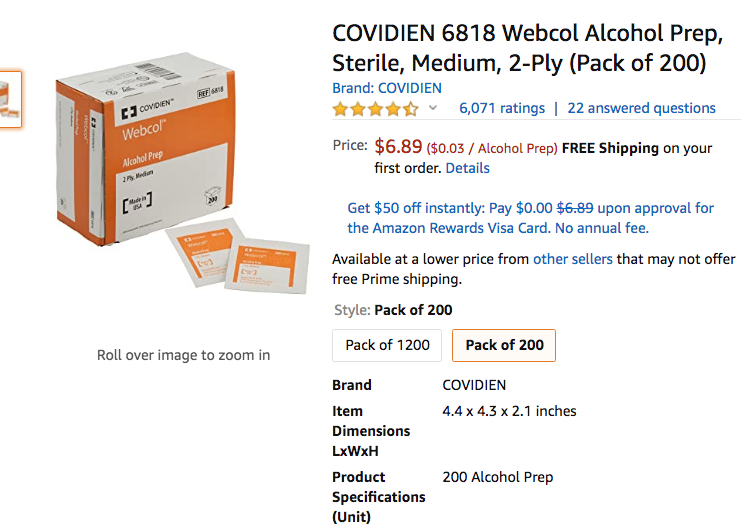Select the Pack of 1200 style option
The height and width of the screenshot is (529, 756).
(x=387, y=345)
